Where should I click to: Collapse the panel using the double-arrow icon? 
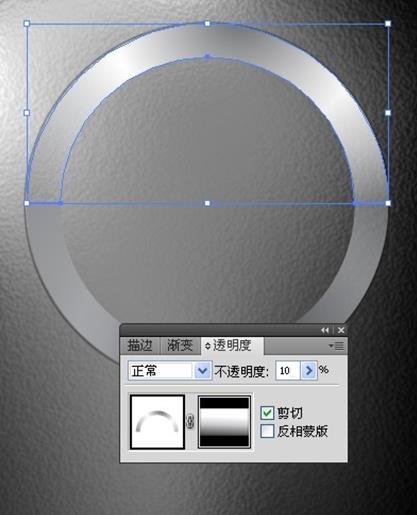pyautogui.click(x=325, y=330)
